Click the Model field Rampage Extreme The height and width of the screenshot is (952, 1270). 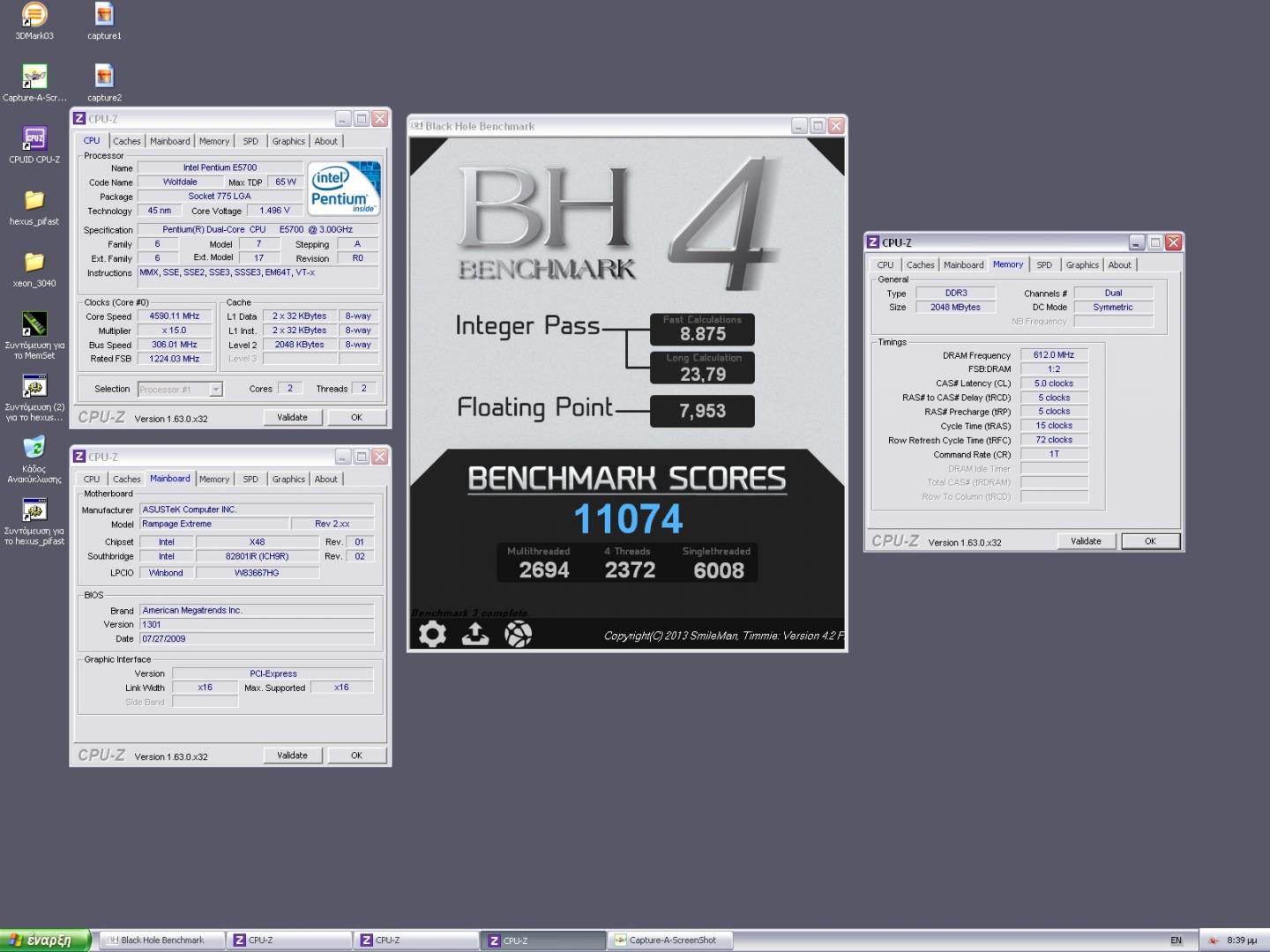[213, 524]
